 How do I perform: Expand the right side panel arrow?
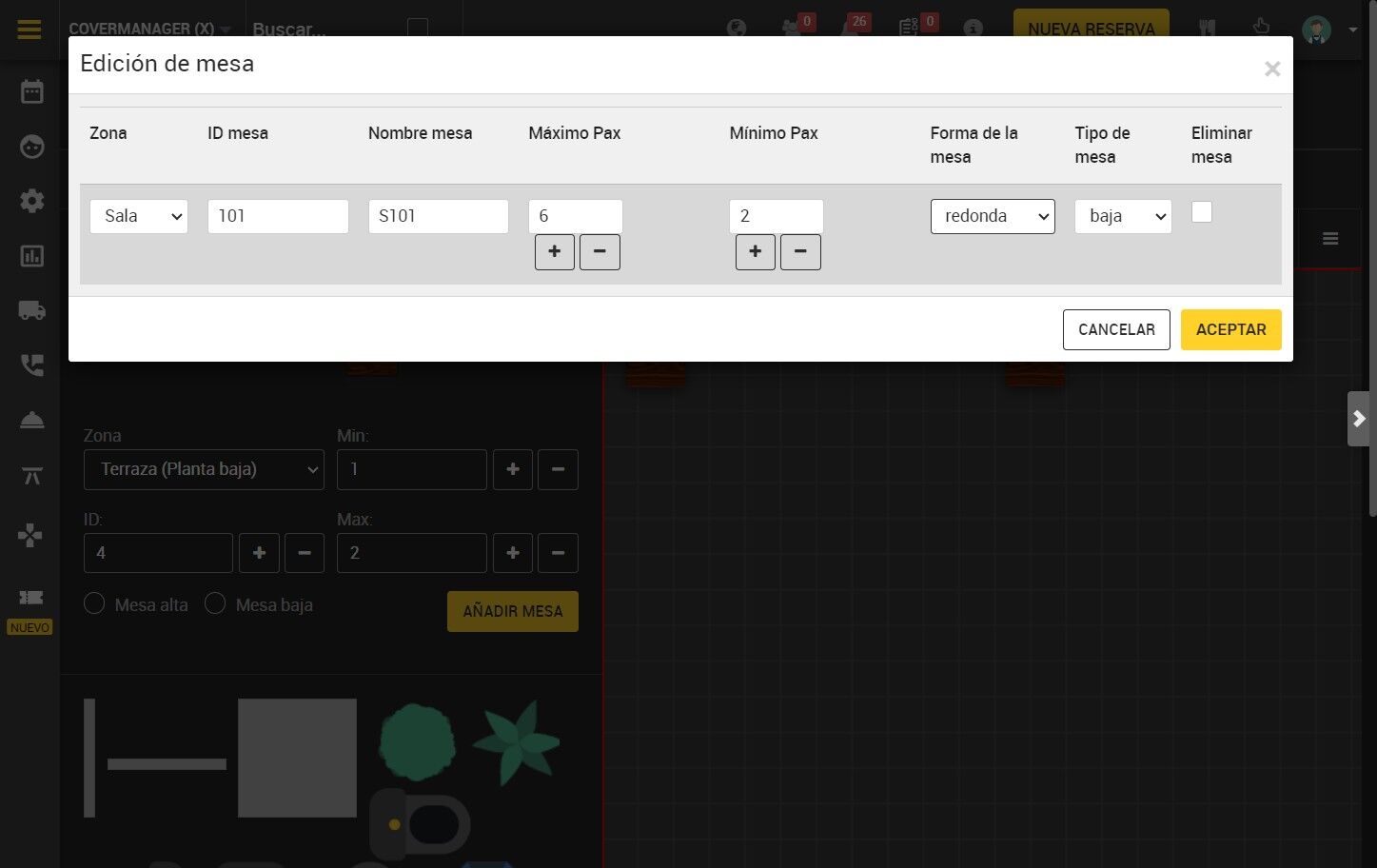click(1359, 419)
